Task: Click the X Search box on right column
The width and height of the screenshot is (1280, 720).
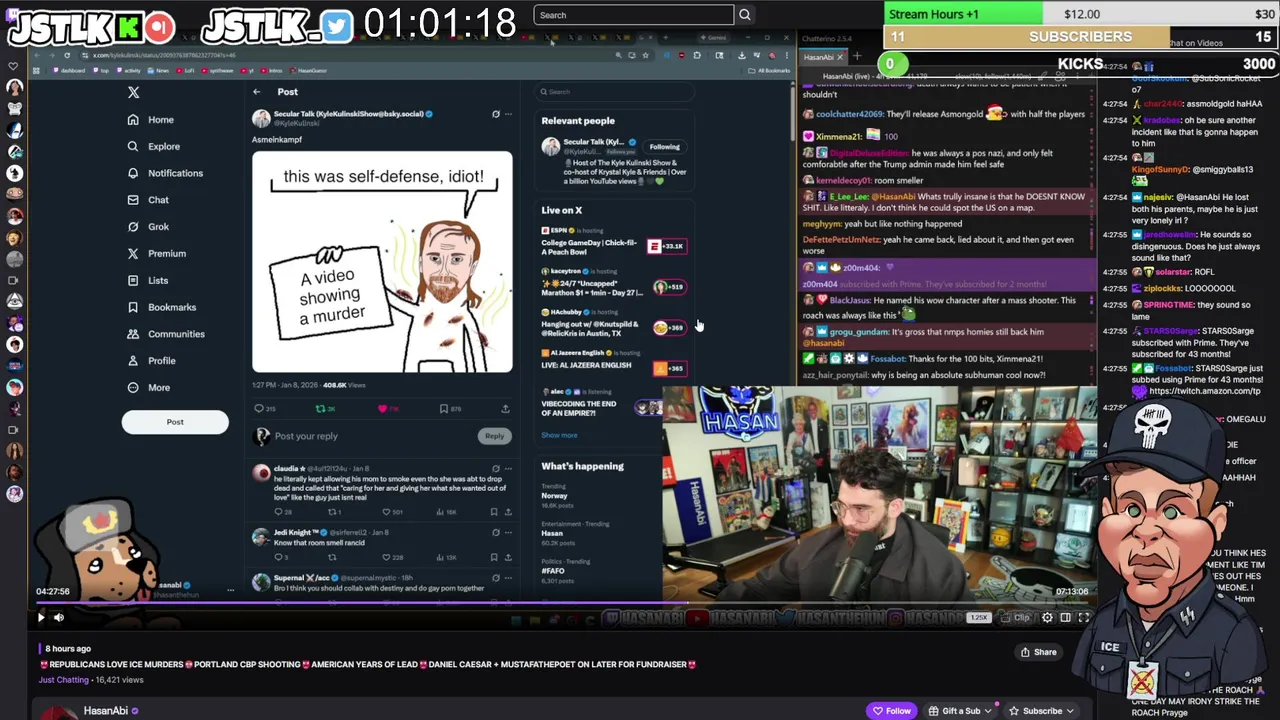Action: [x=614, y=92]
